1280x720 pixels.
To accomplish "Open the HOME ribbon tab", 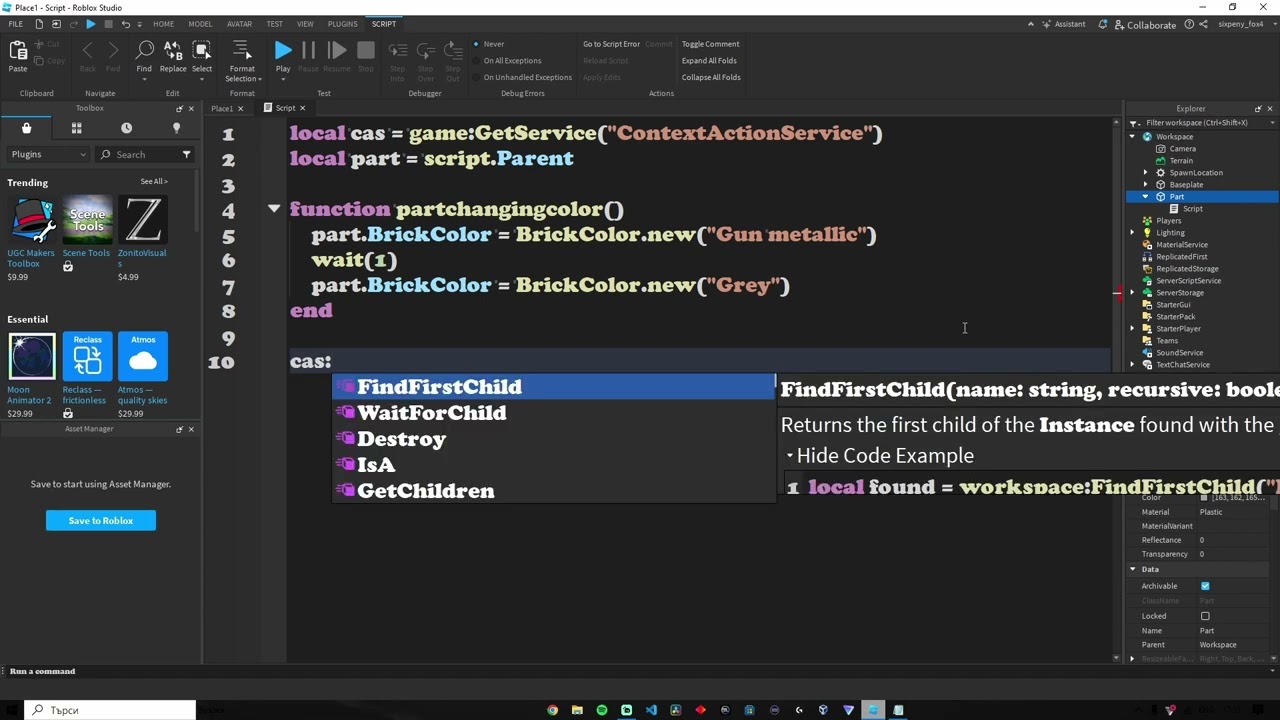I will click(x=163, y=24).
